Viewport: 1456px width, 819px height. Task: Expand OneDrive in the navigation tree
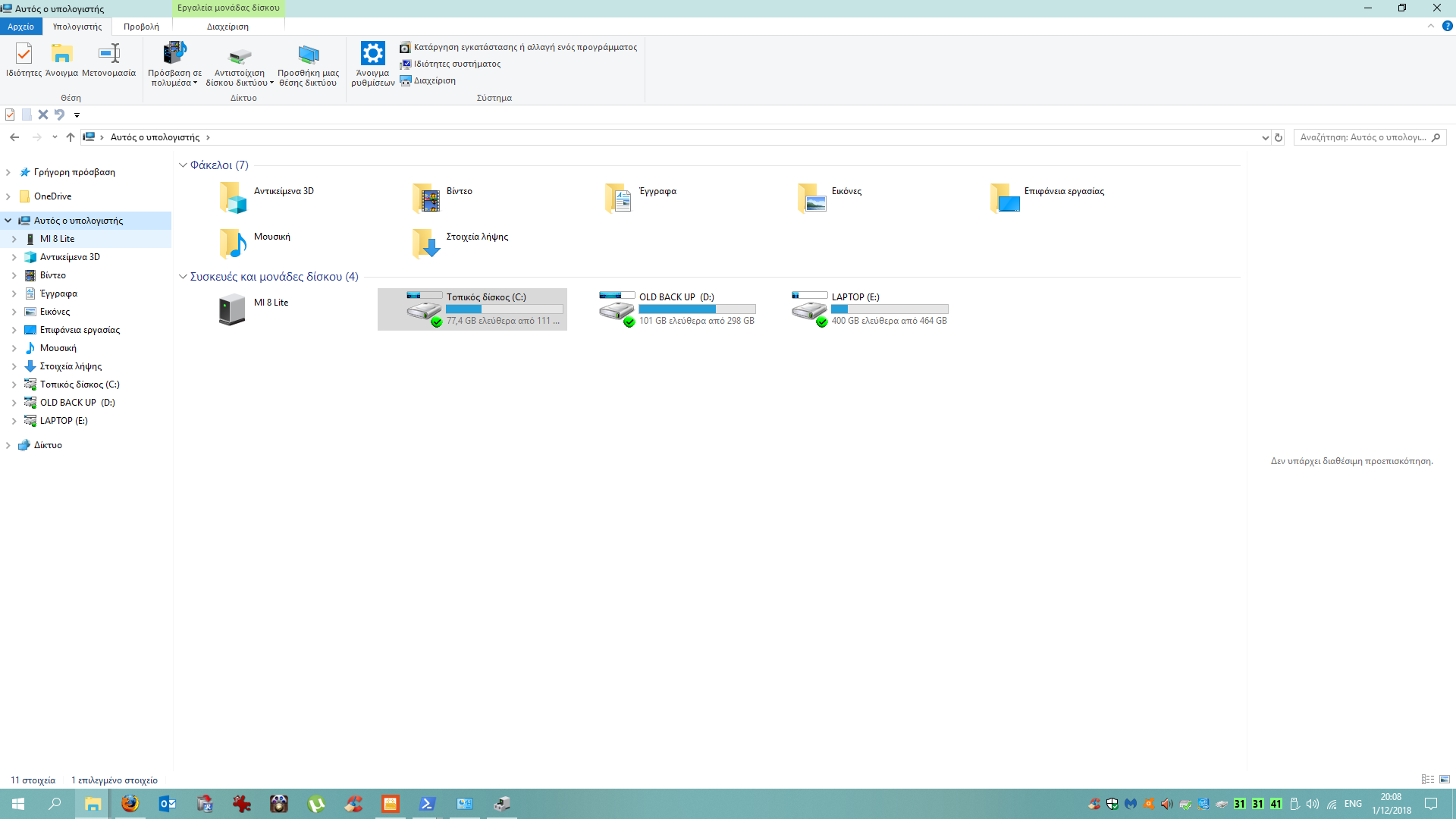(x=8, y=196)
